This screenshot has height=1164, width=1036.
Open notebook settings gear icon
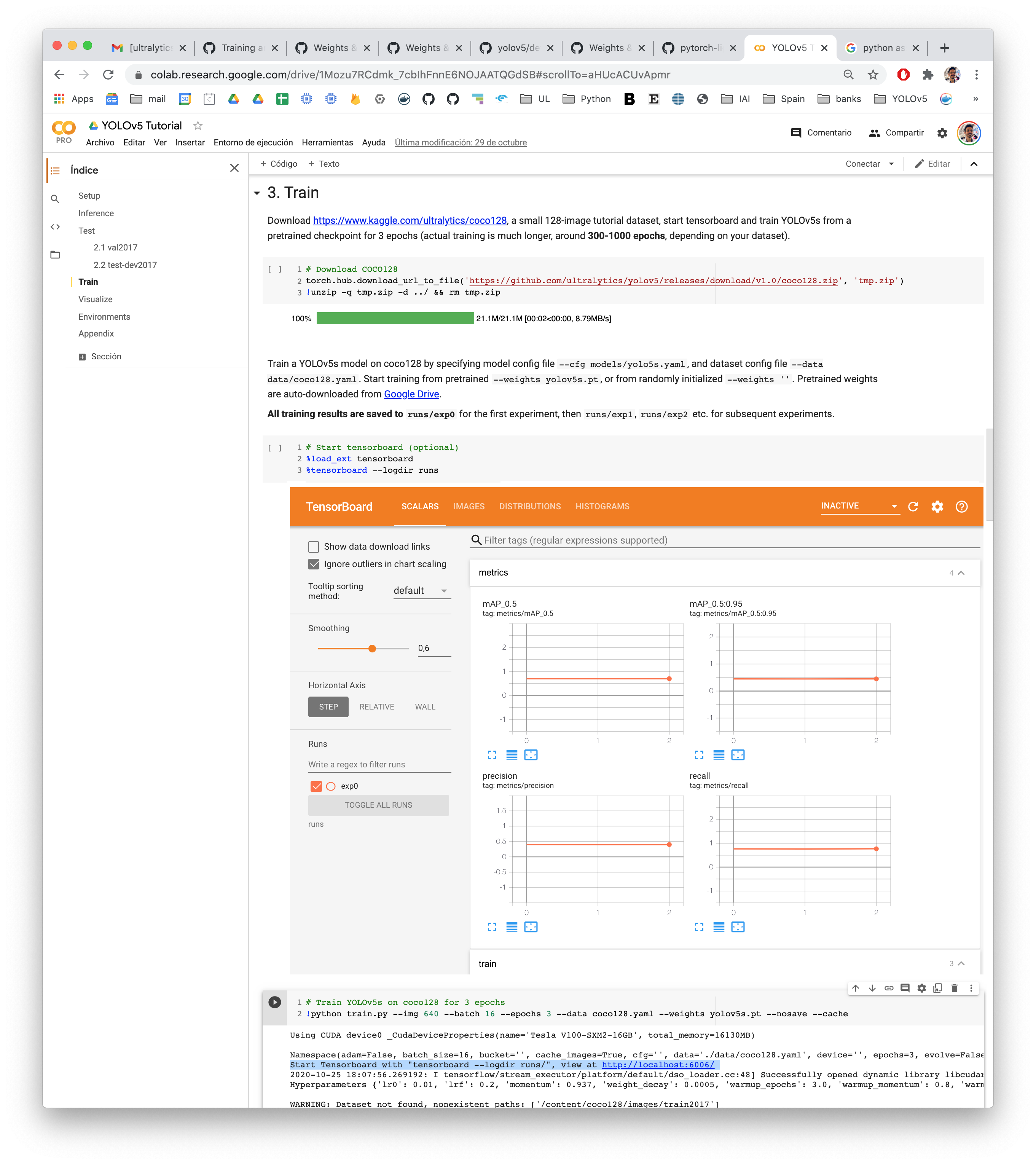pos(942,133)
